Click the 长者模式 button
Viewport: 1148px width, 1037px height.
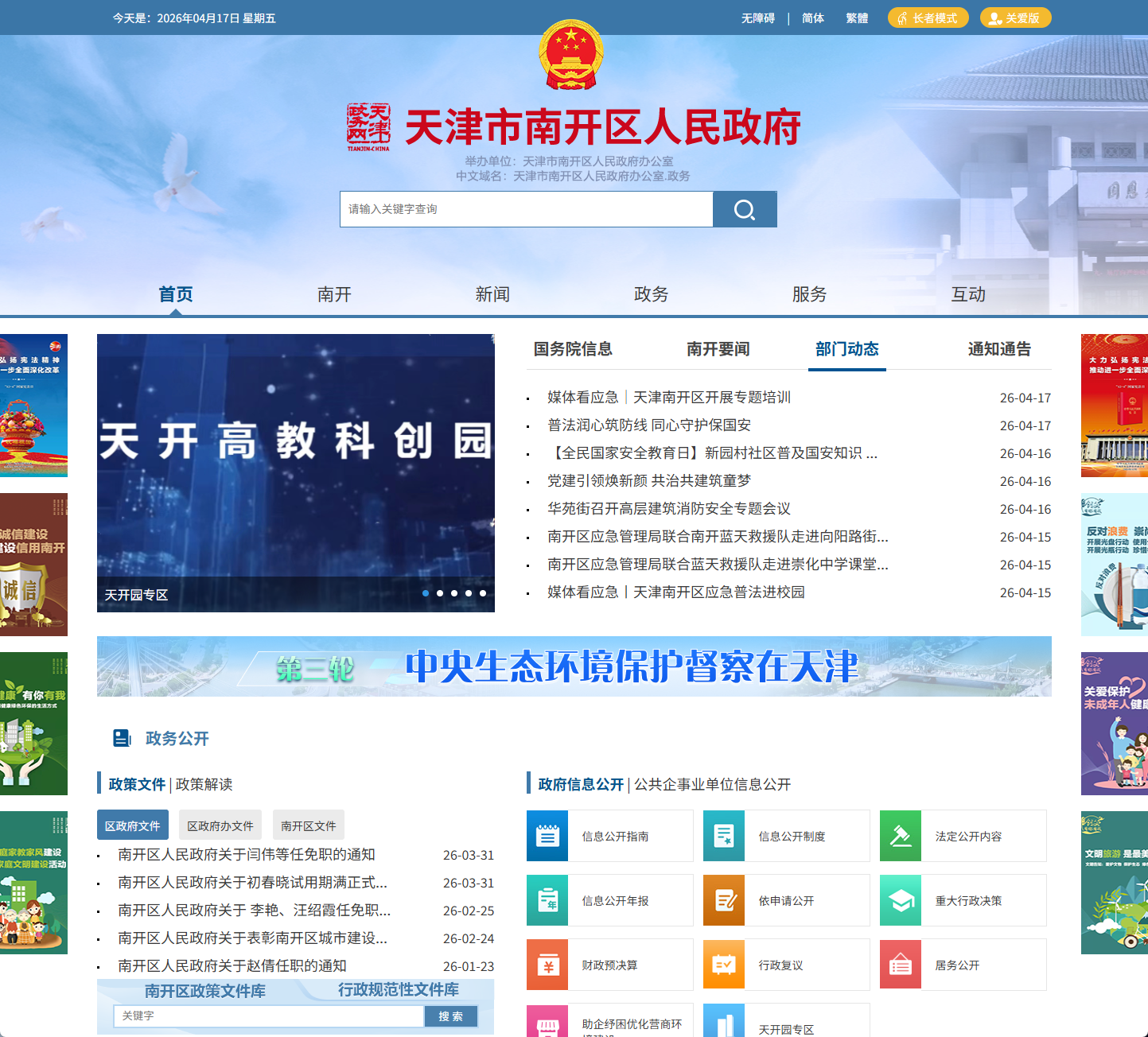click(x=928, y=17)
